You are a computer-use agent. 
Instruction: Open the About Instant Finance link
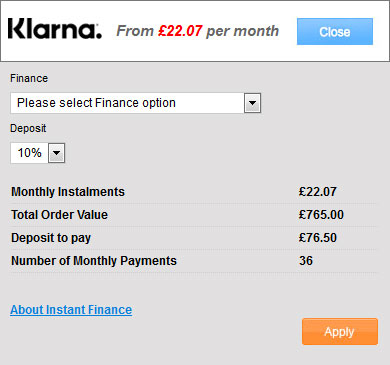[x=71, y=310]
